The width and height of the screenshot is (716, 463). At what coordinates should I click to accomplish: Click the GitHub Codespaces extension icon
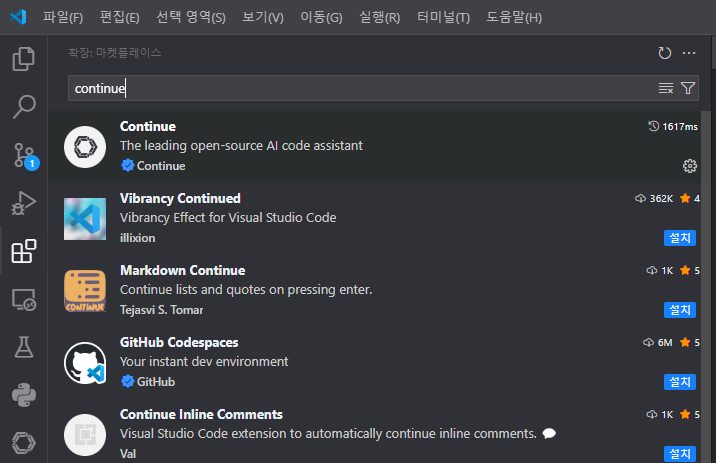pos(85,363)
